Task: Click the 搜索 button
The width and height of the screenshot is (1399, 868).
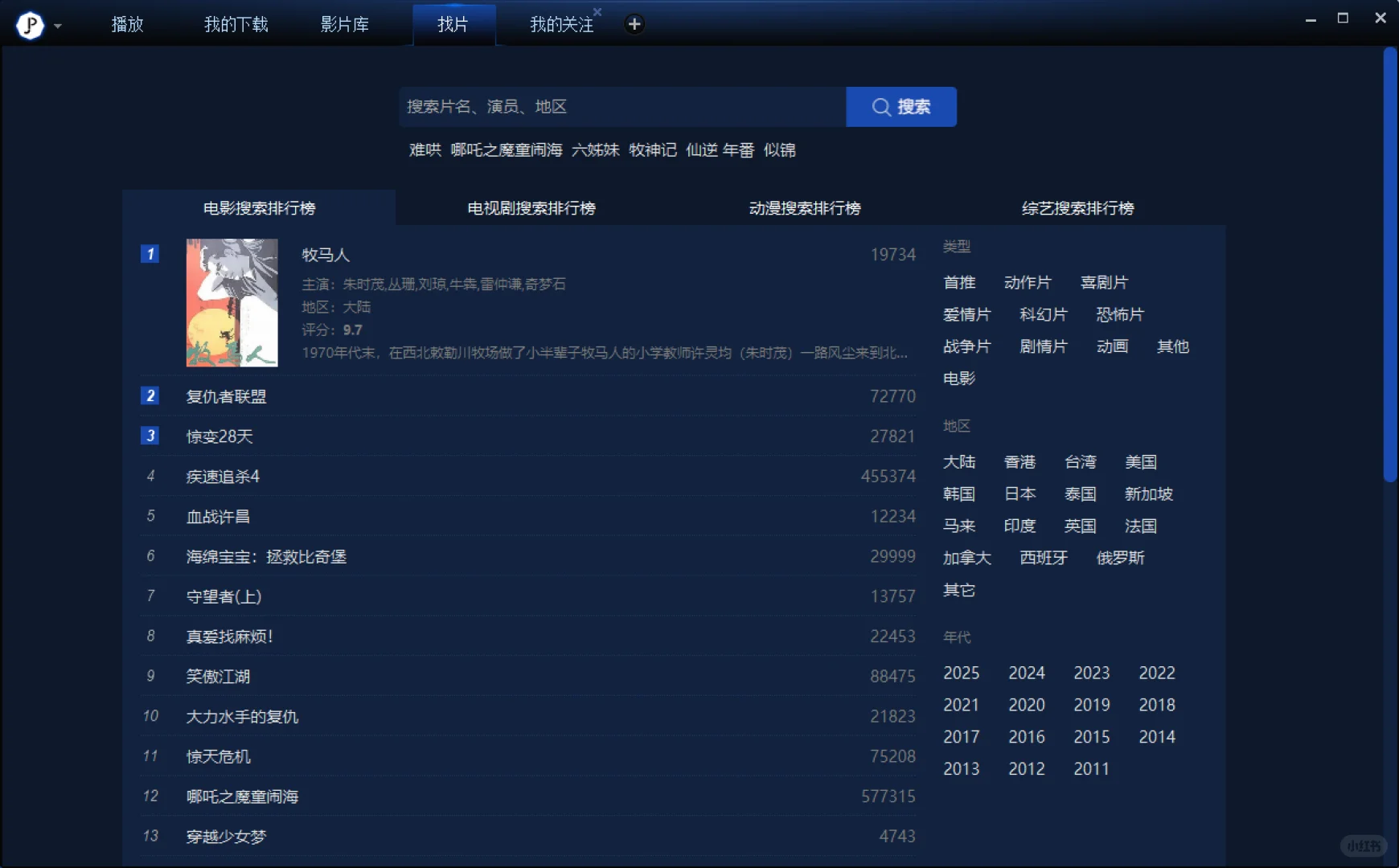Action: pyautogui.click(x=901, y=106)
